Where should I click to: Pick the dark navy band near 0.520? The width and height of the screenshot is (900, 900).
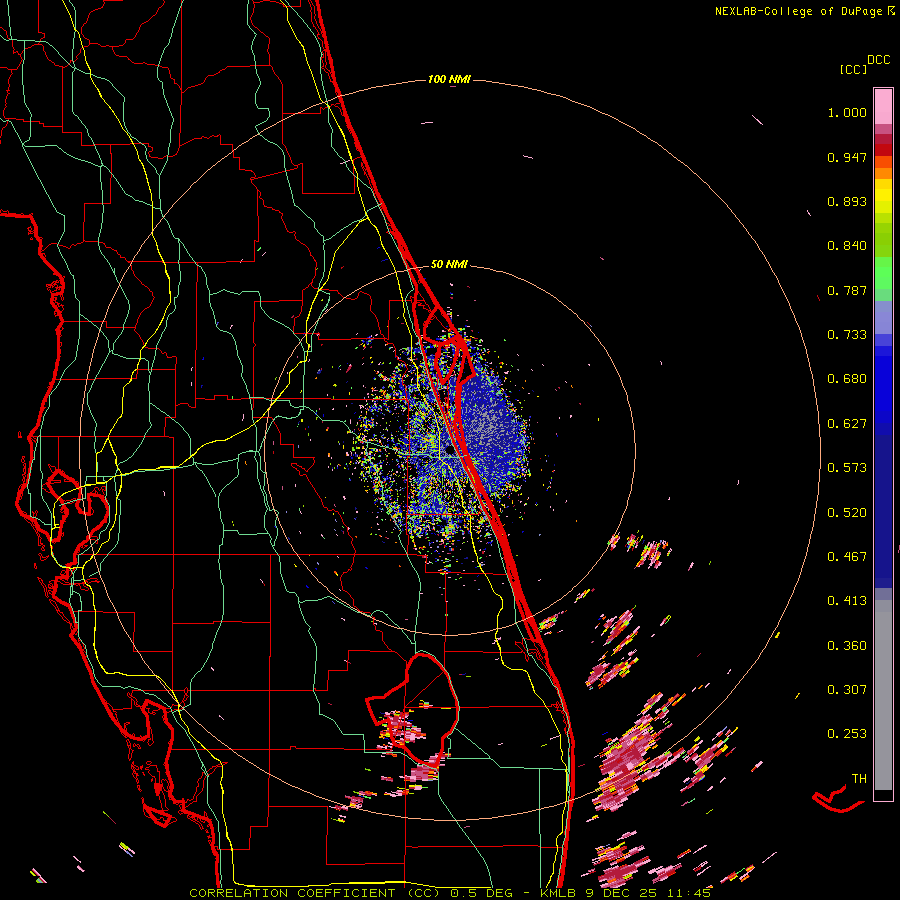(883, 511)
